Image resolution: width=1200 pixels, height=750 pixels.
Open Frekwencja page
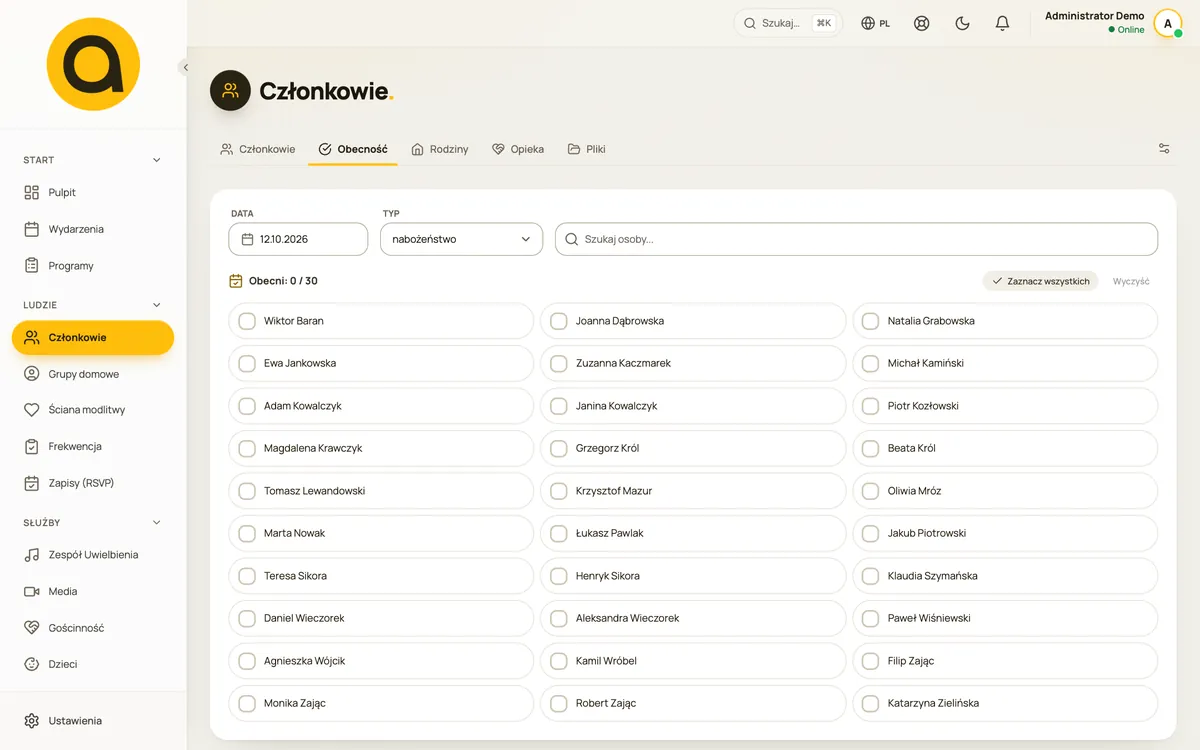(93, 447)
